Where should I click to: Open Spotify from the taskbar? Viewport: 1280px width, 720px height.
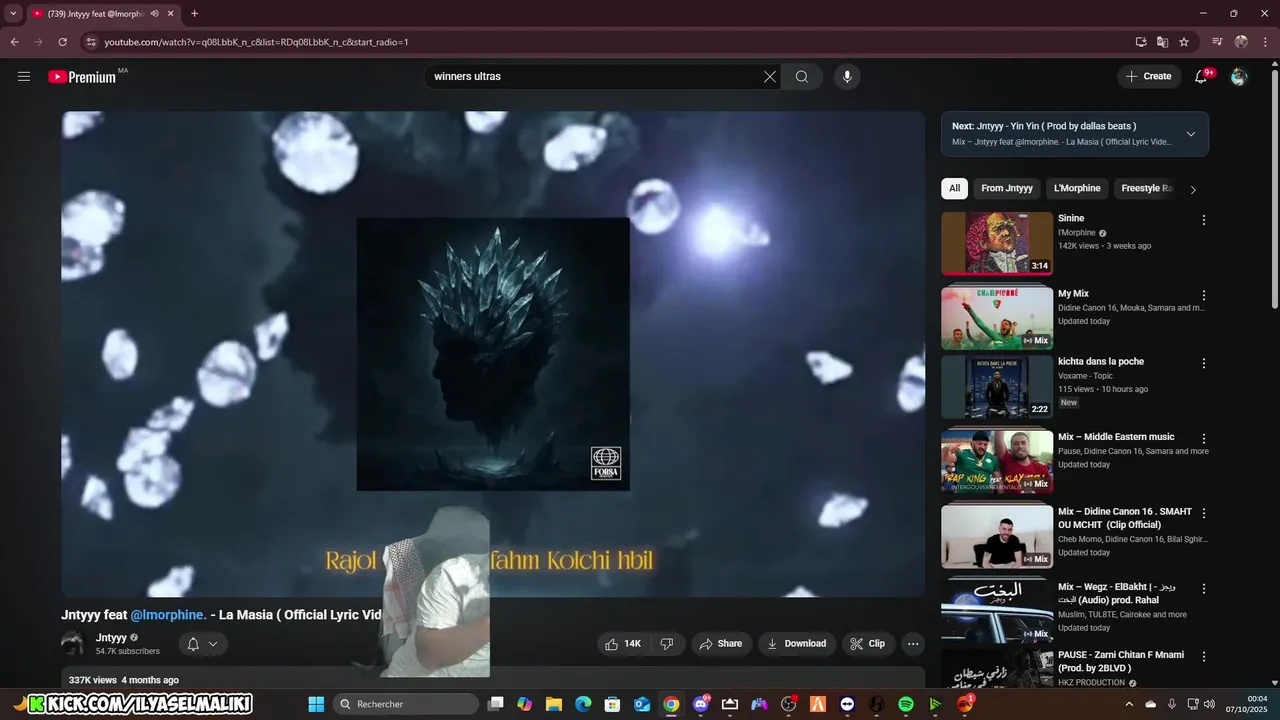(x=906, y=704)
